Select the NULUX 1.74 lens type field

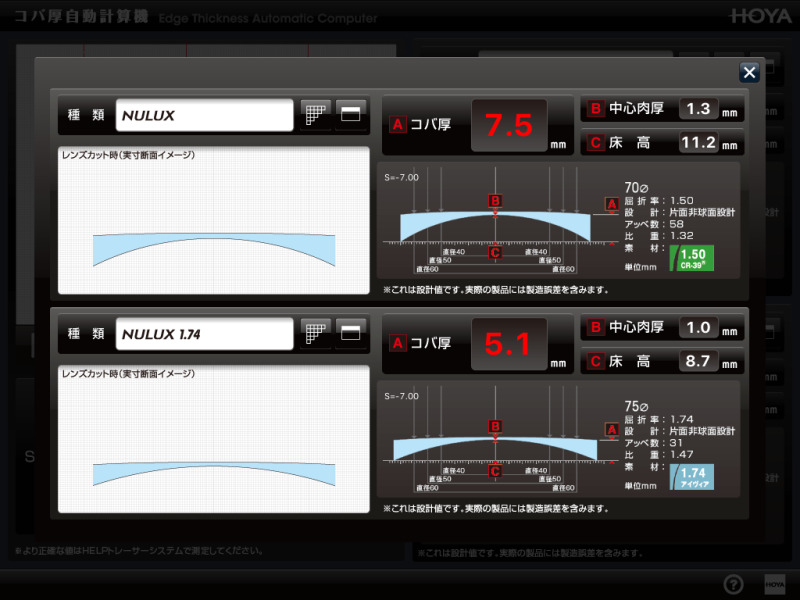coord(205,334)
